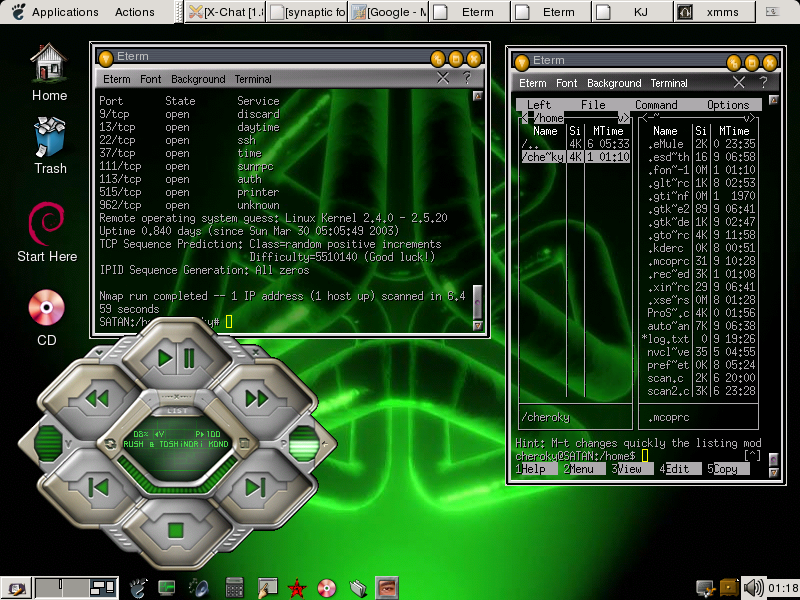The width and height of the screenshot is (800, 600).
Task: Click the eye picture icon in bottom panel
Action: [x=386, y=588]
